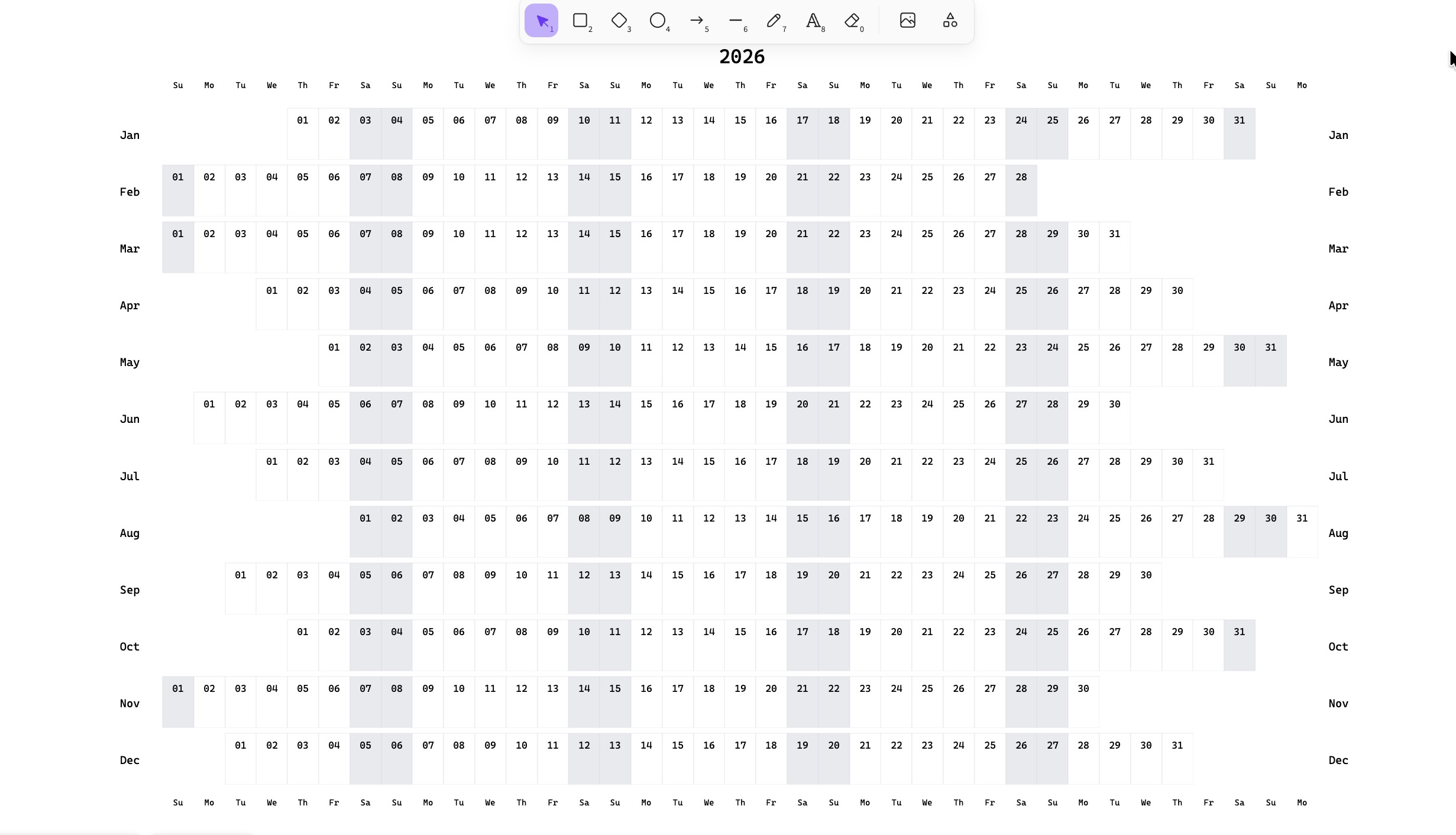This screenshot has height=835, width=1456.
Task: Click August 31 date cell
Action: (x=1302, y=531)
